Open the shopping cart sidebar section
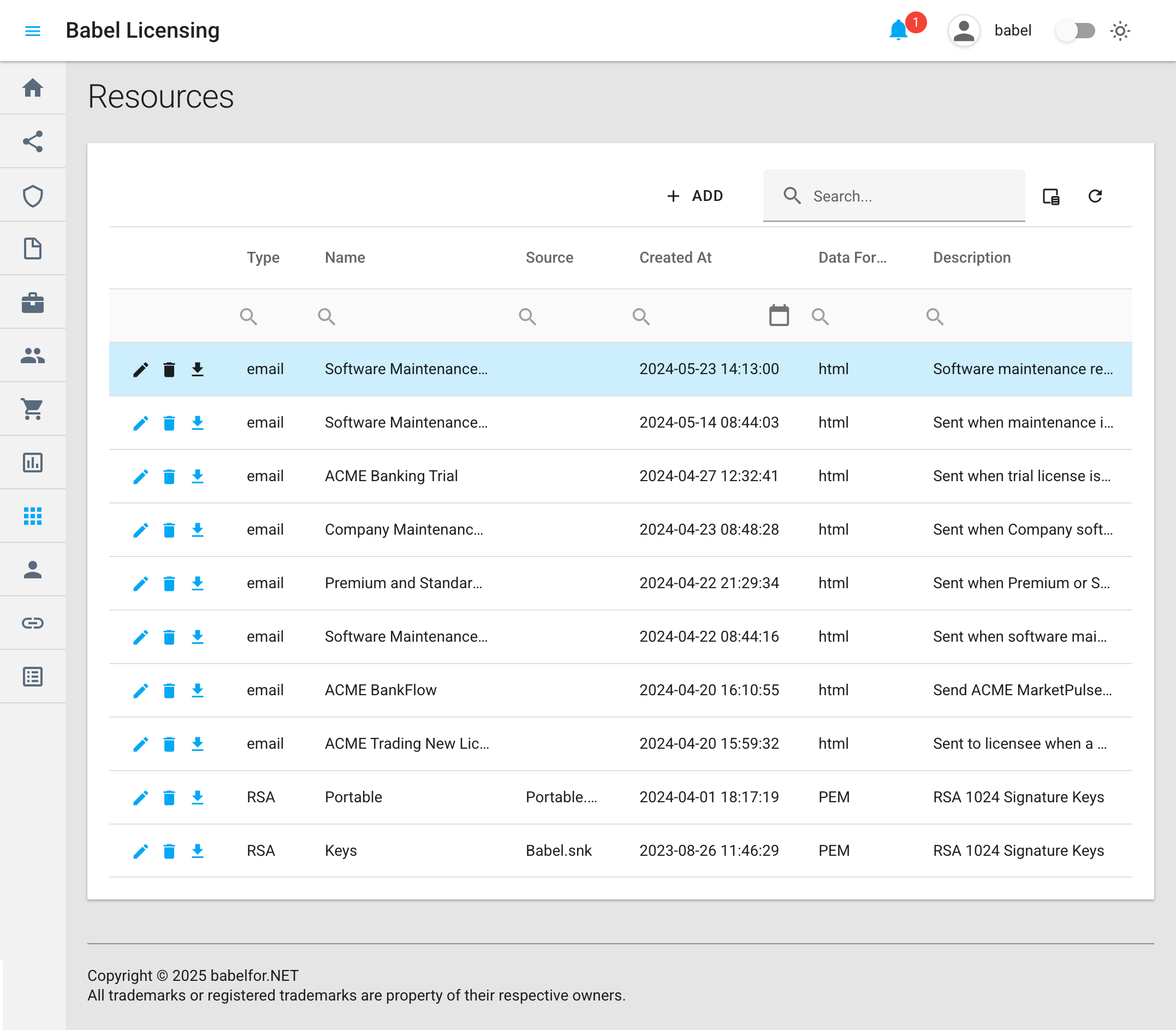The width and height of the screenshot is (1176, 1030). 33,409
